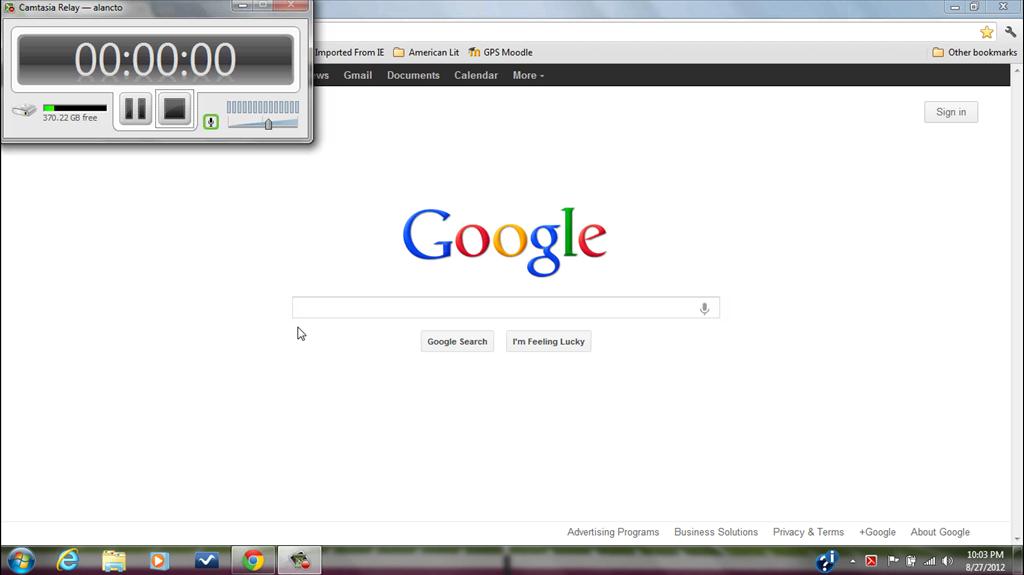Open Documents from the Google bar
The image size is (1024, 575).
[413, 75]
